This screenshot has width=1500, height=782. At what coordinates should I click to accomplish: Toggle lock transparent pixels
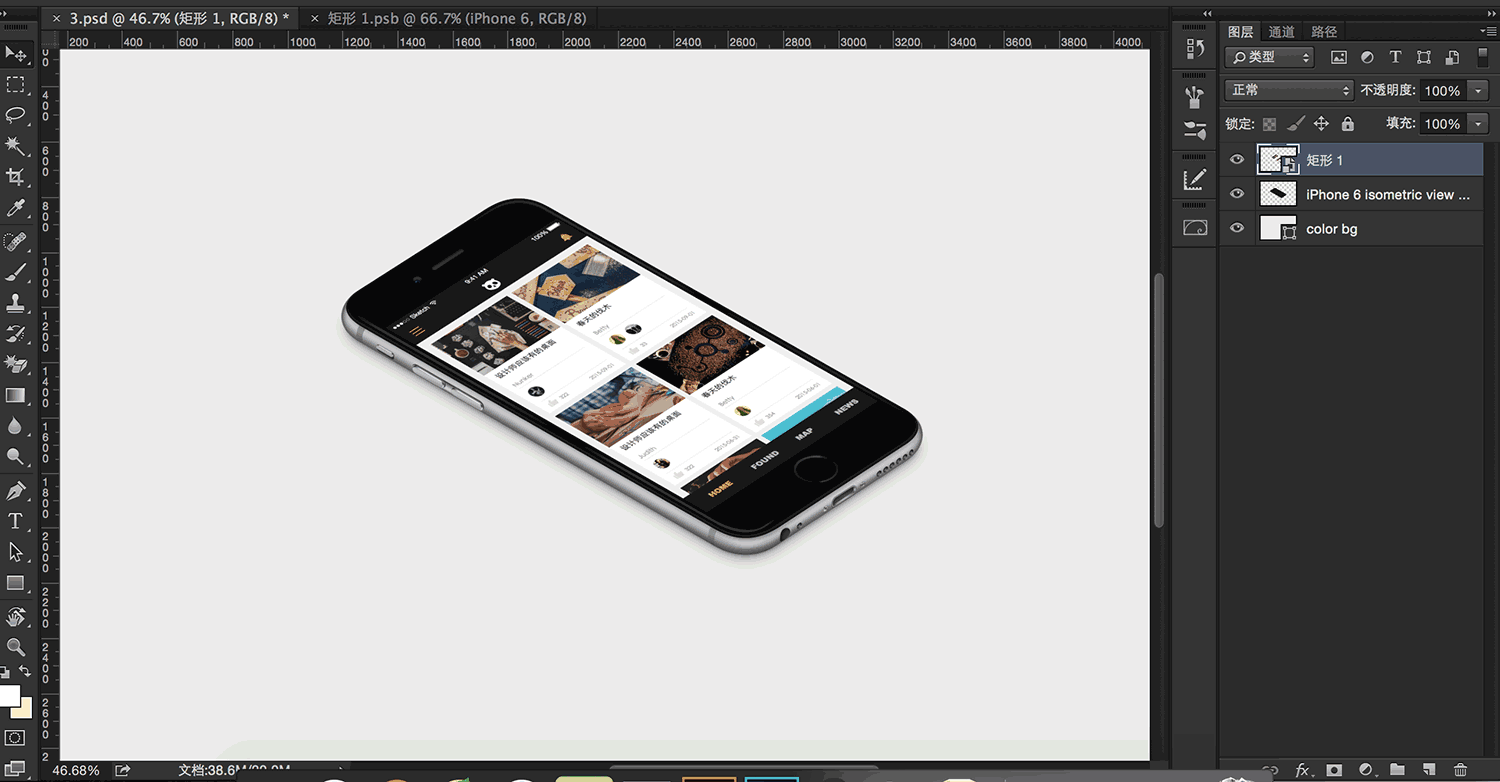tap(1269, 124)
